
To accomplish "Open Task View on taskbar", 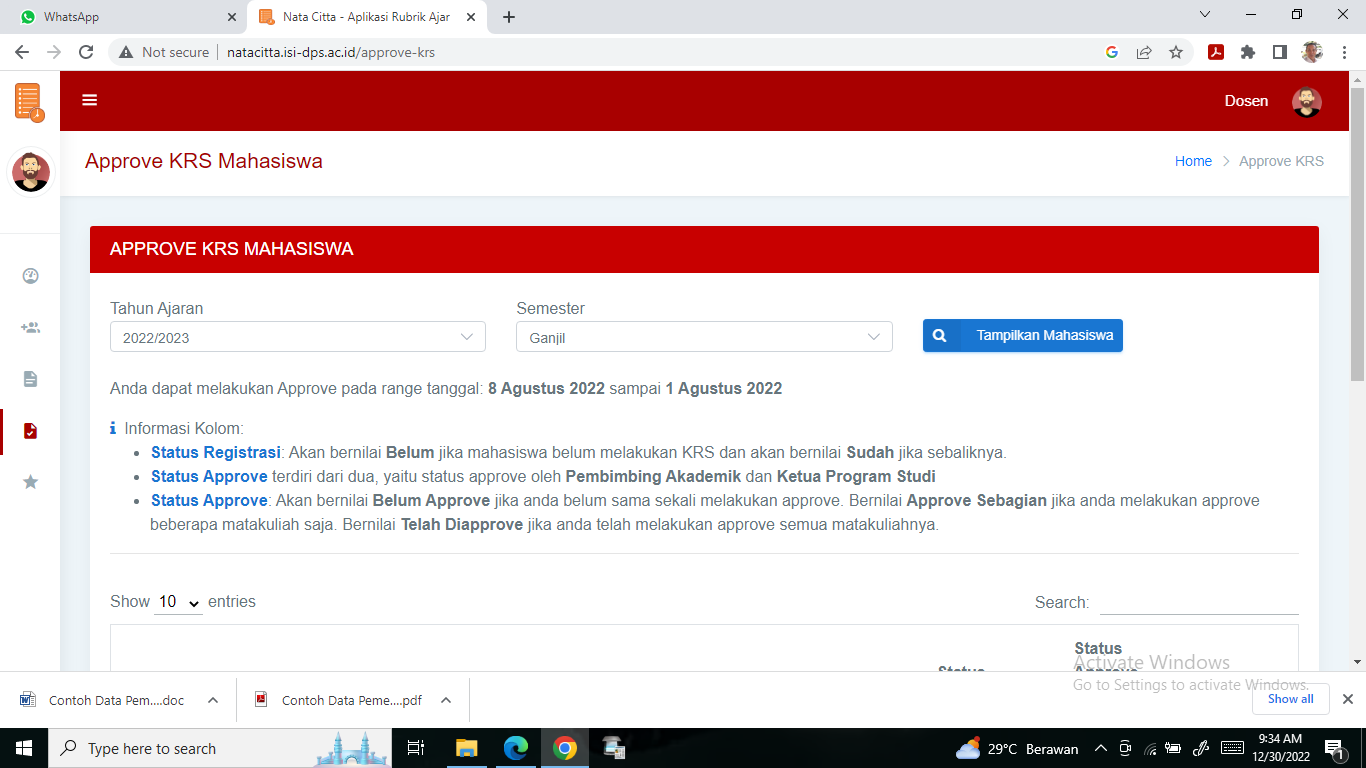I will (x=416, y=748).
